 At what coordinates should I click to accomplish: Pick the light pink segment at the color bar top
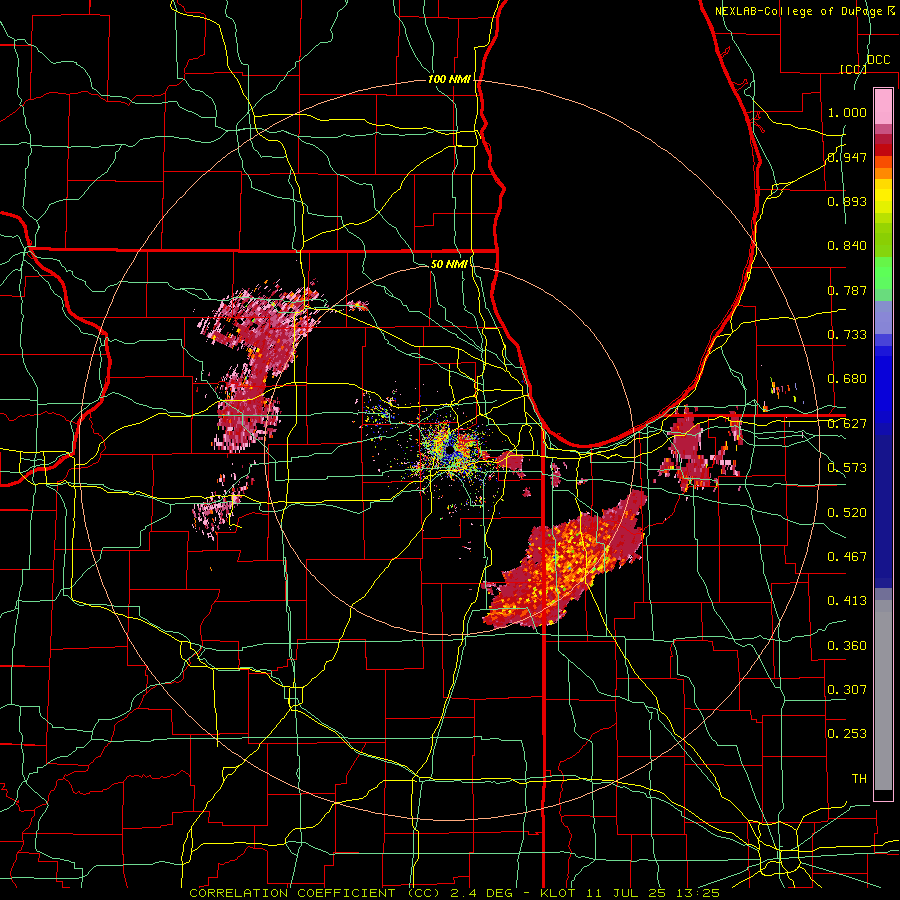(x=883, y=107)
